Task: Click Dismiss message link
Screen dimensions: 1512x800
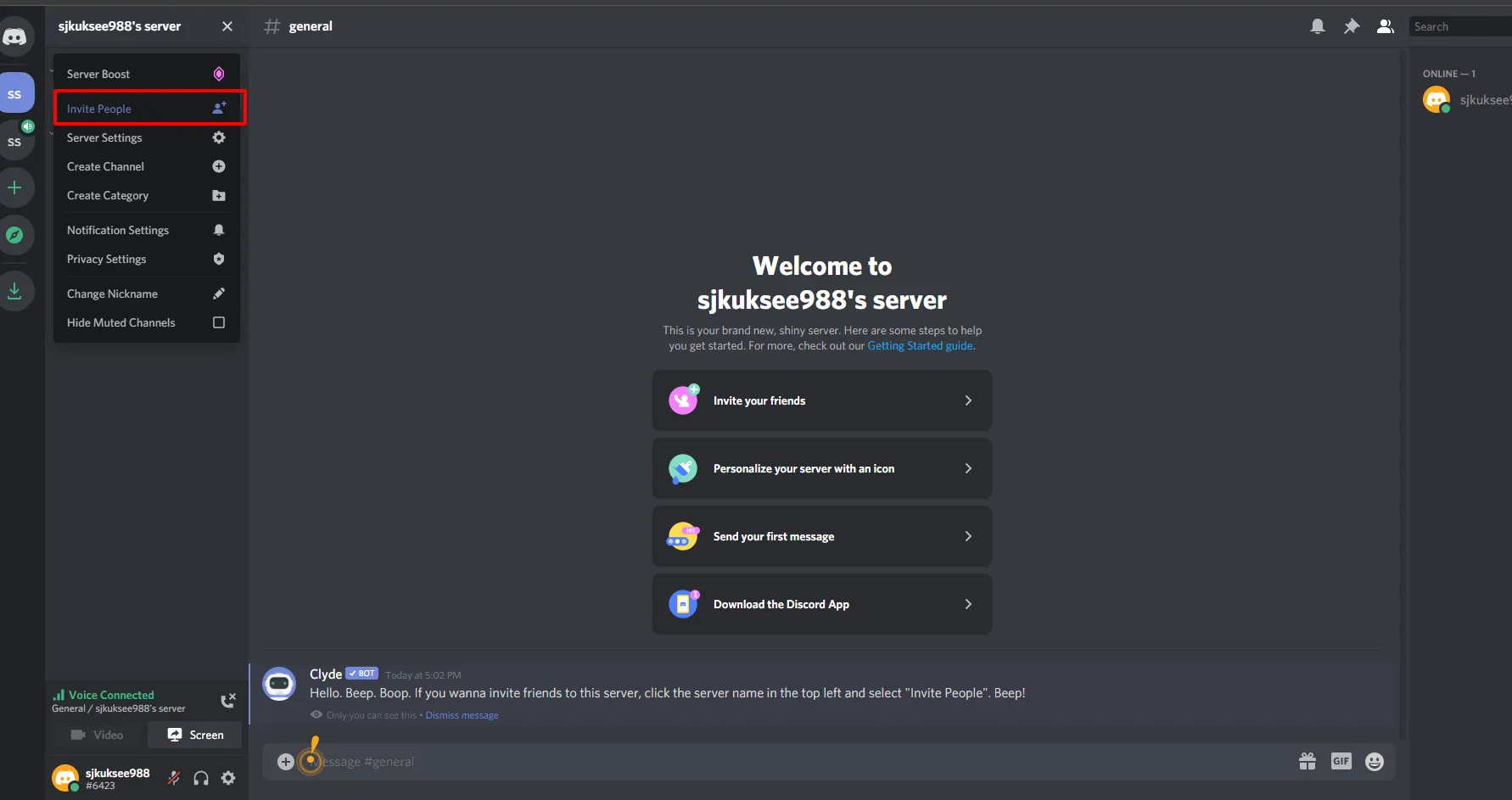Action: point(462,715)
